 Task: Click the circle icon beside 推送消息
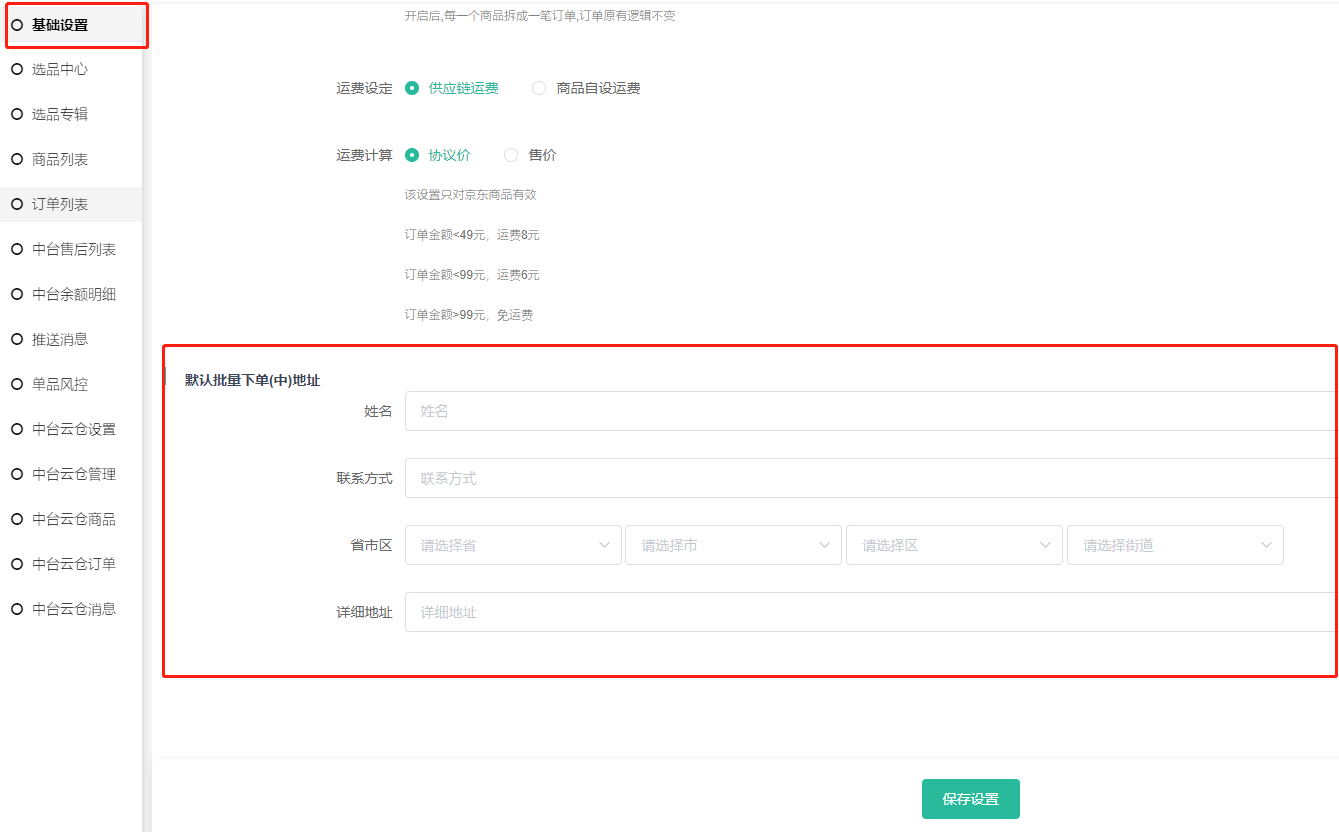17,339
